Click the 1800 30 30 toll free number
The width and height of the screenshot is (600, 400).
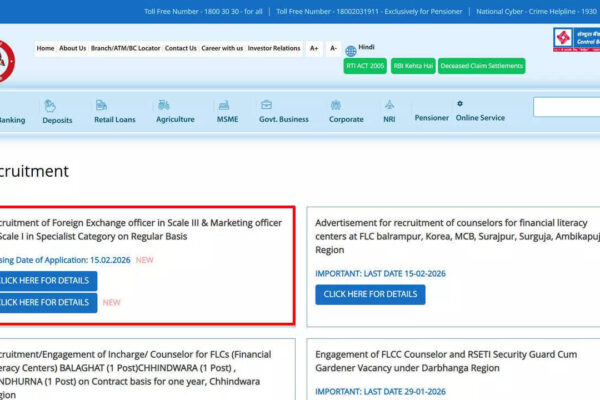pyautogui.click(x=203, y=11)
